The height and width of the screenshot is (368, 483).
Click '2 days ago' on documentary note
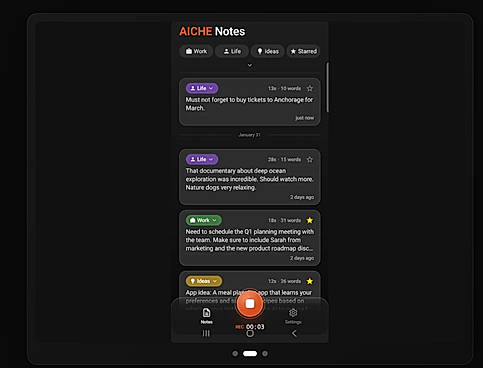click(x=302, y=197)
